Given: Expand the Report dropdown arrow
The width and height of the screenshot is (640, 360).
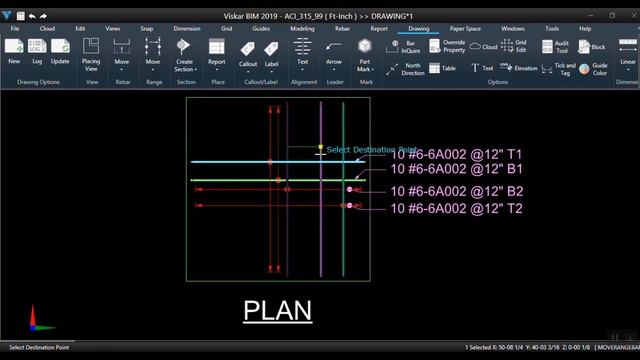Looking at the screenshot, I should click(x=217, y=70).
